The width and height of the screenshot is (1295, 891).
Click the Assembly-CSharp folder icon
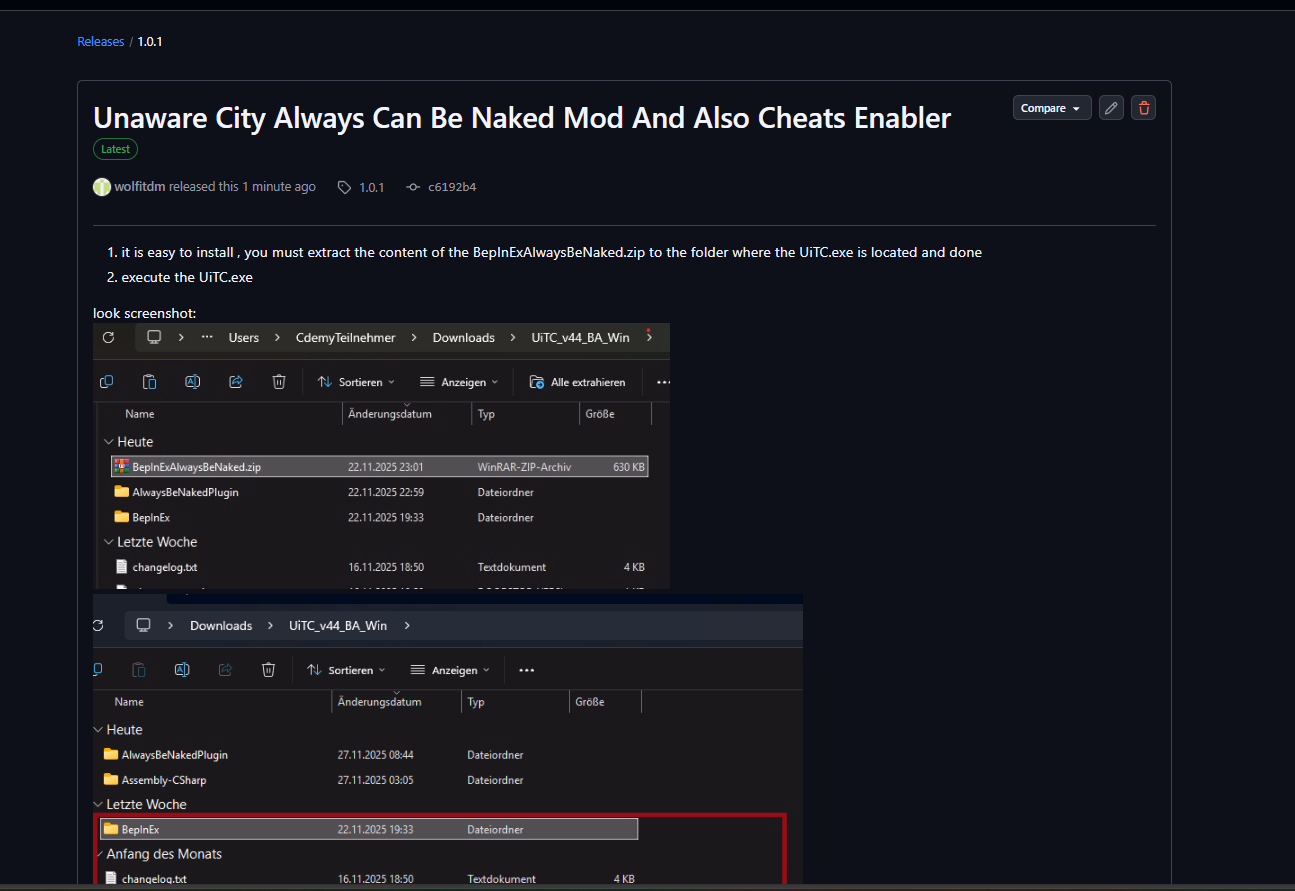point(111,780)
